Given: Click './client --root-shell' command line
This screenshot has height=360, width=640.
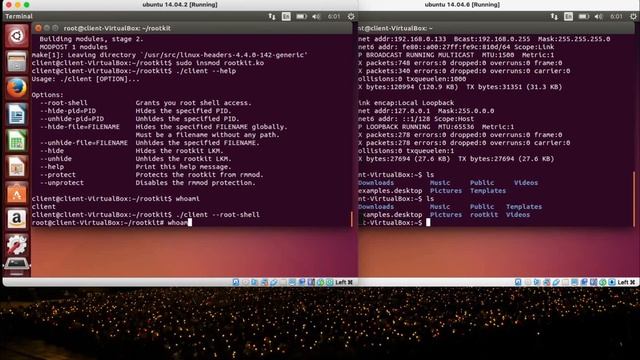Looking at the screenshot, I should [218, 215].
